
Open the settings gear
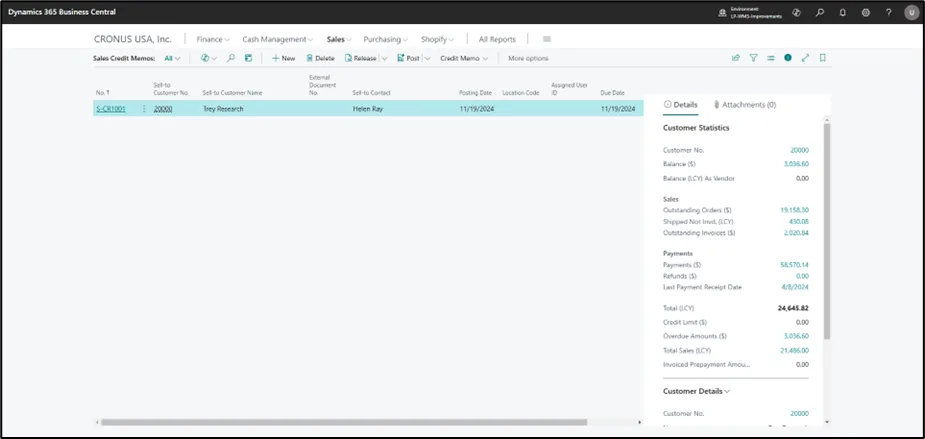tap(866, 12)
